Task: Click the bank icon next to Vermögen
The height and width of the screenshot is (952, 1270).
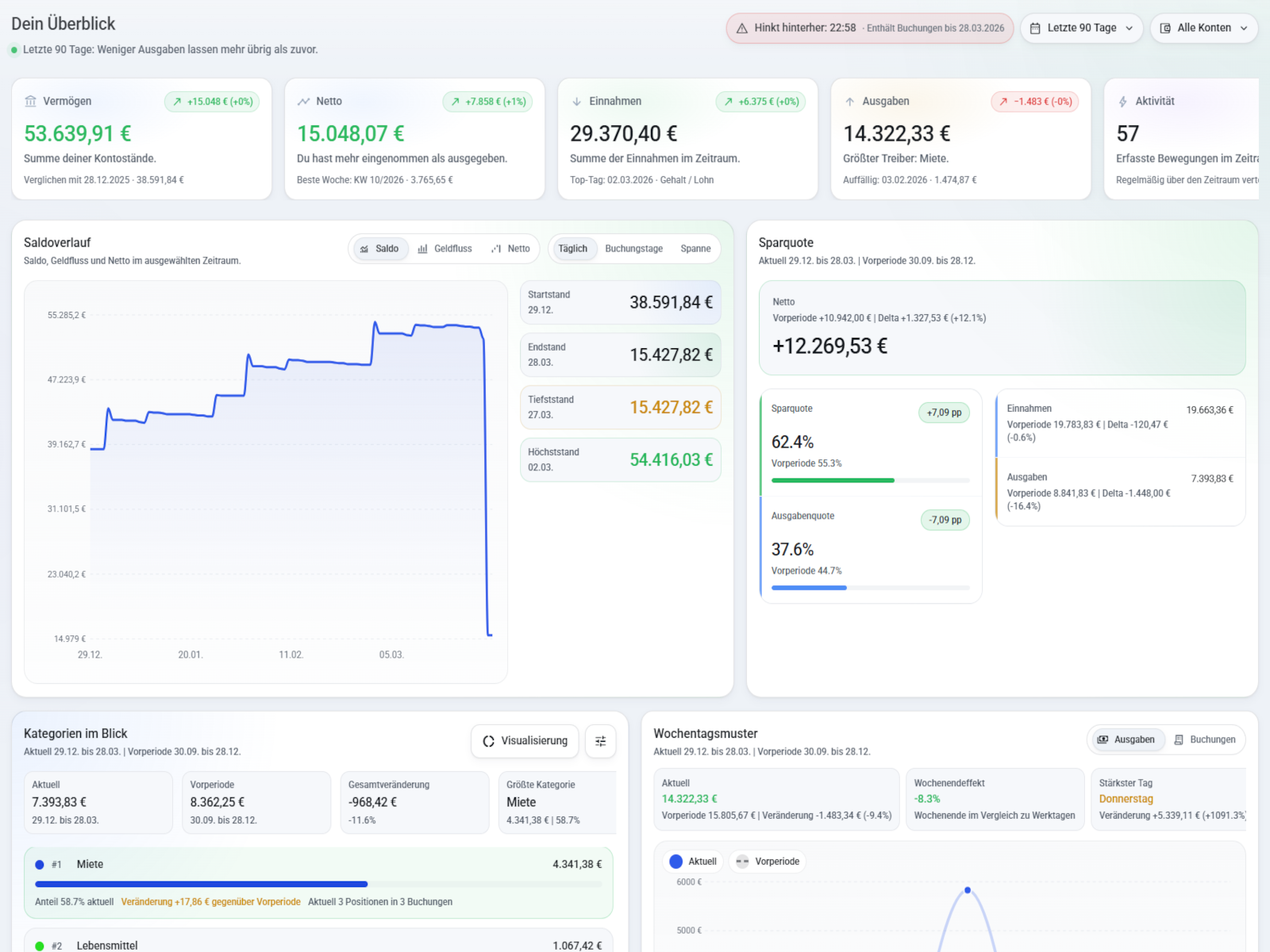Action: click(31, 102)
